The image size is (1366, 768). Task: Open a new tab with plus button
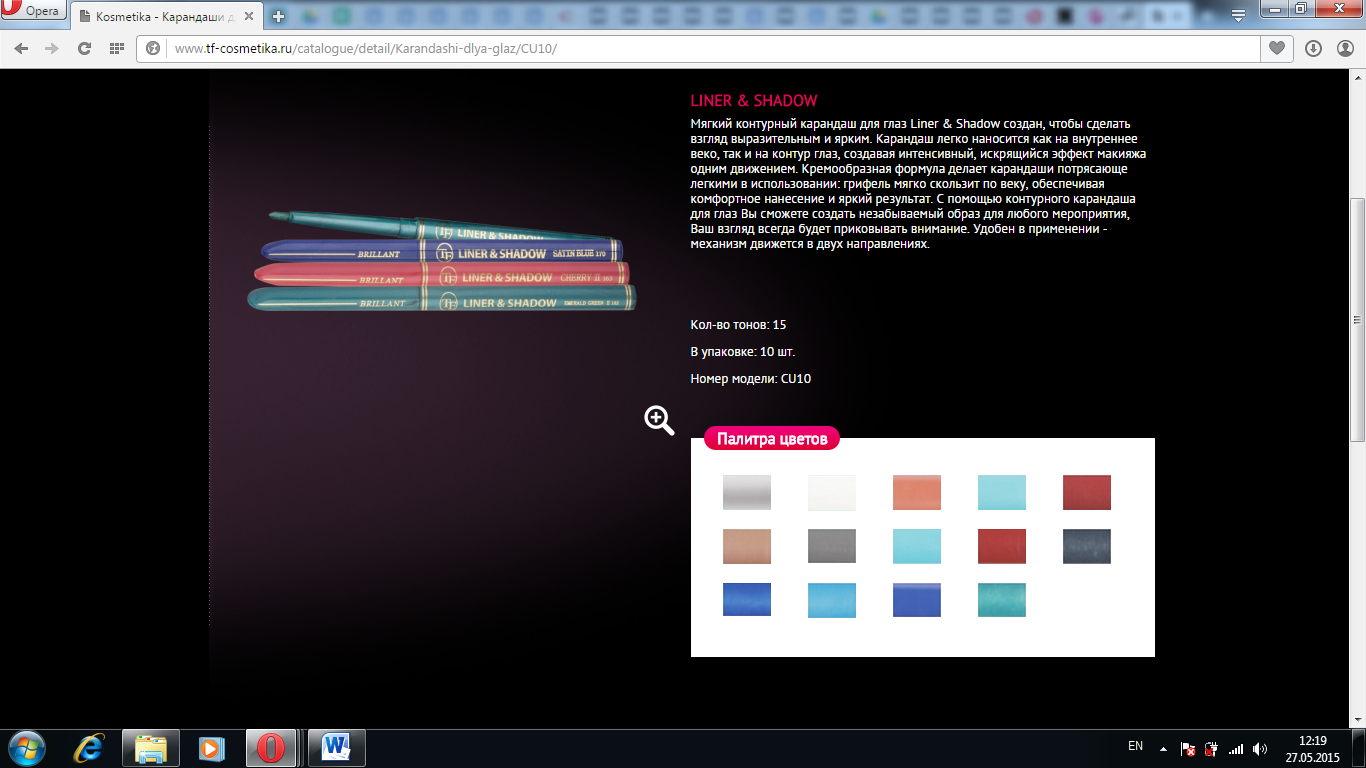coord(278,16)
